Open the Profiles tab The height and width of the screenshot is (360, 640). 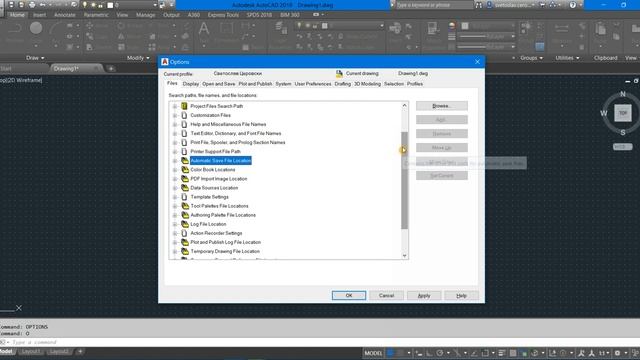(x=415, y=84)
